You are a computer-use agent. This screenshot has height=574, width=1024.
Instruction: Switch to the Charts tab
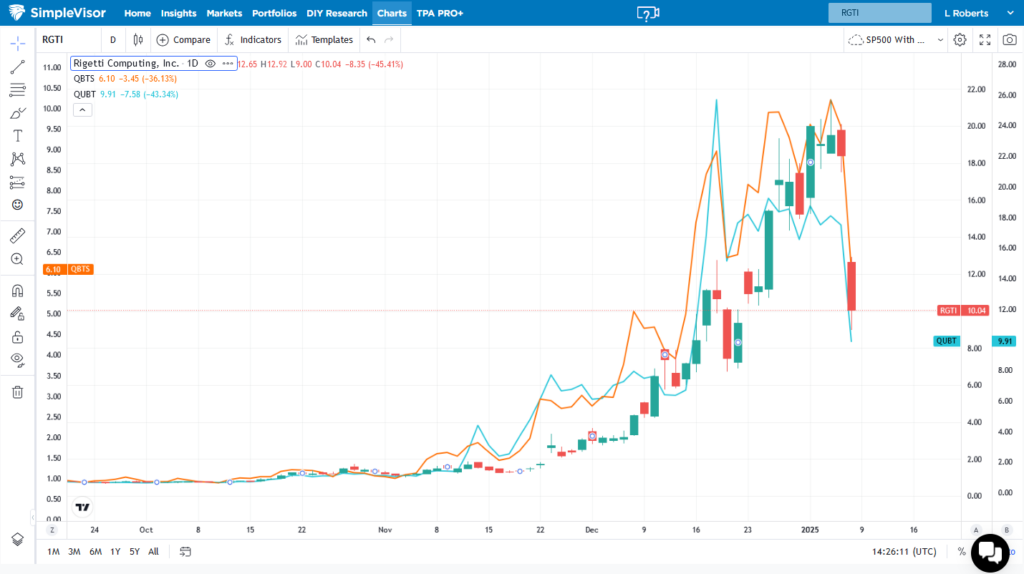391,13
